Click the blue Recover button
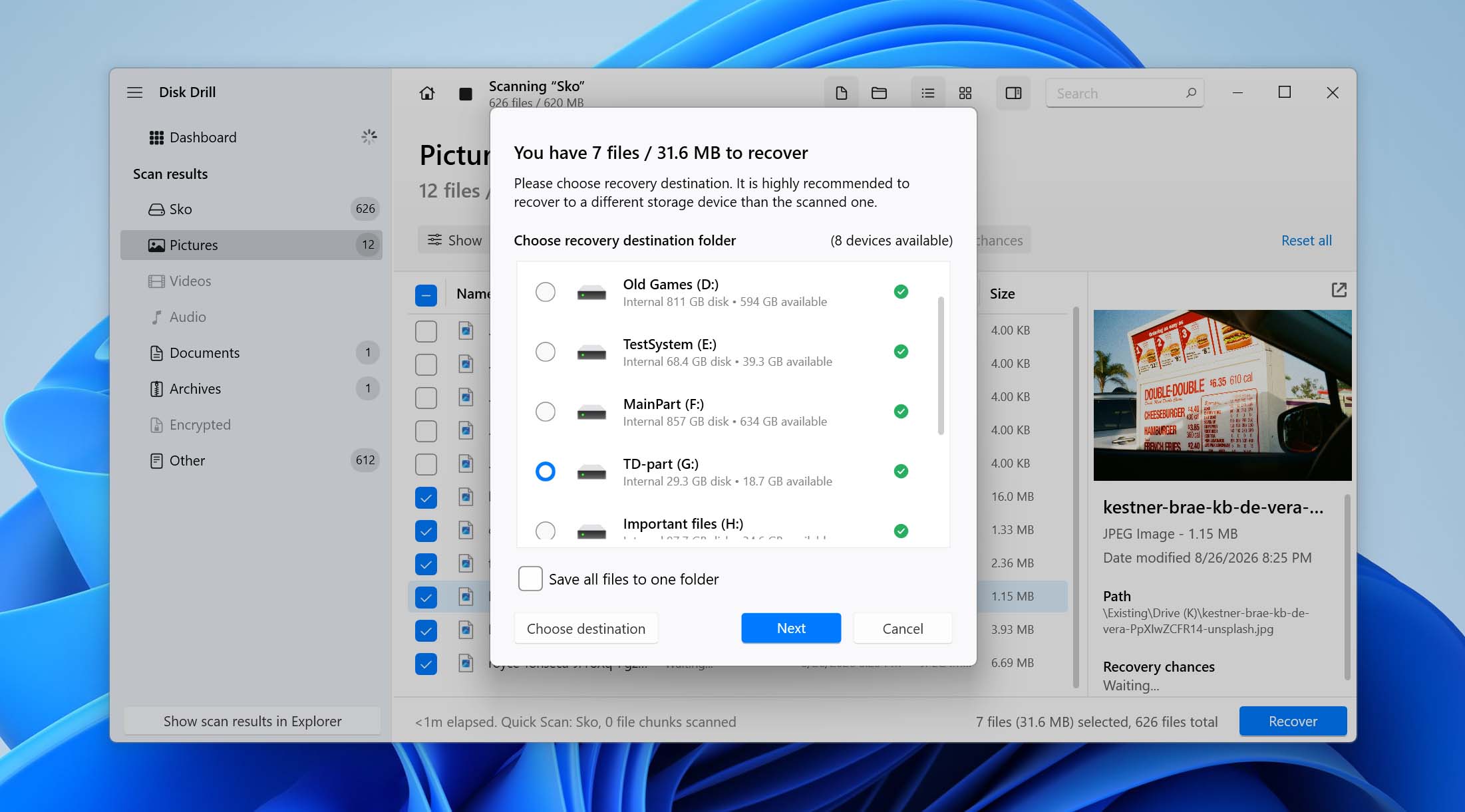 [x=1293, y=722]
